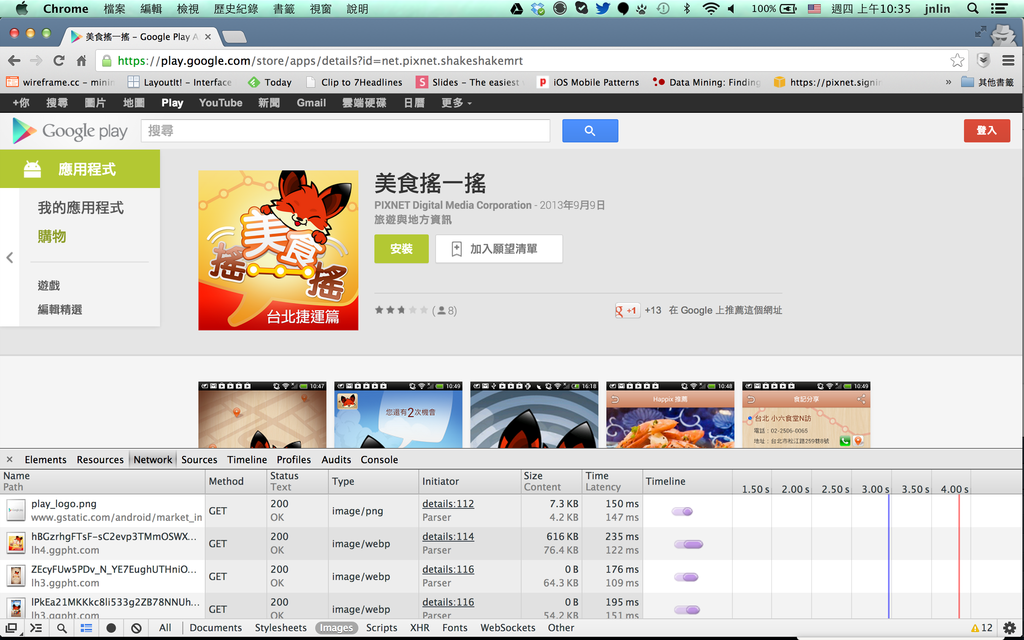1024x640 pixels.
Task: Open the Google Drive menu bar icon
Action: click(516, 8)
